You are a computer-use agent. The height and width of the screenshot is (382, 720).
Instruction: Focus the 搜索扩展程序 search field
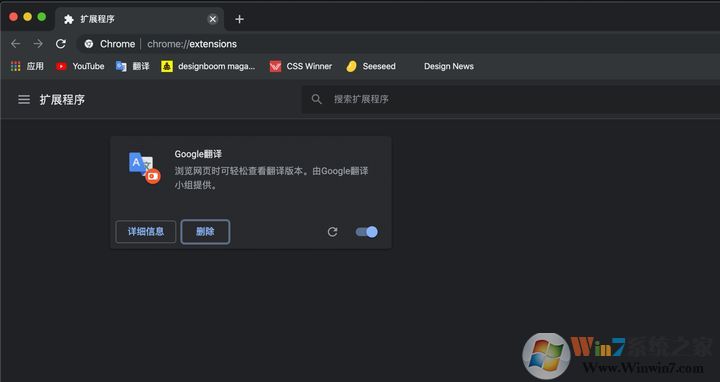point(511,99)
